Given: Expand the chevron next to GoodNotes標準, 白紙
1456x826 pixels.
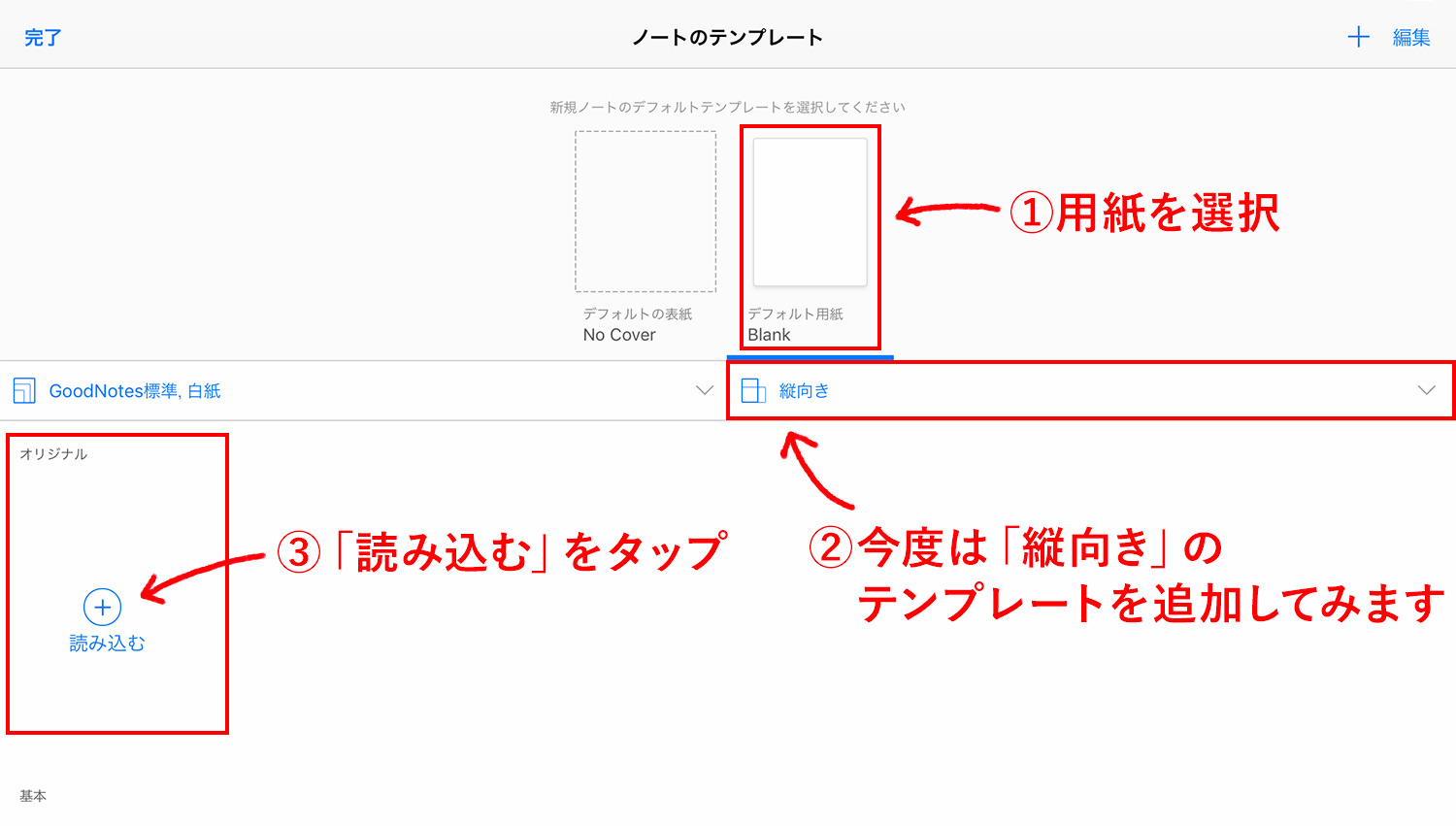Looking at the screenshot, I should (x=705, y=390).
